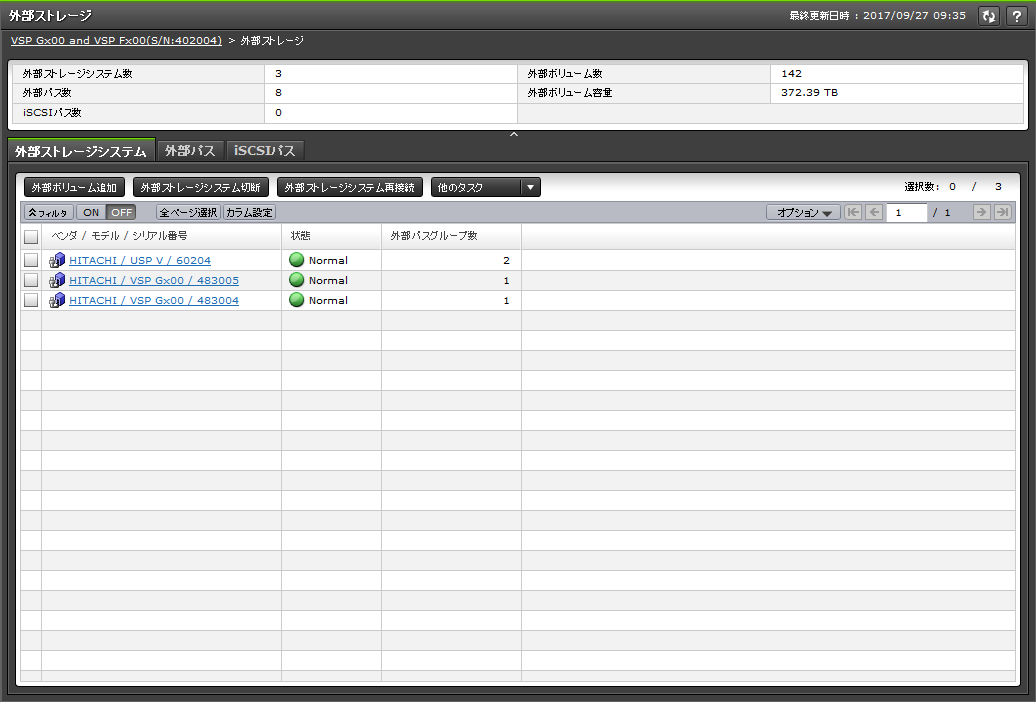Select the 外部パス数 value 8
Screen dimensions: 1036x702
(x=278, y=93)
